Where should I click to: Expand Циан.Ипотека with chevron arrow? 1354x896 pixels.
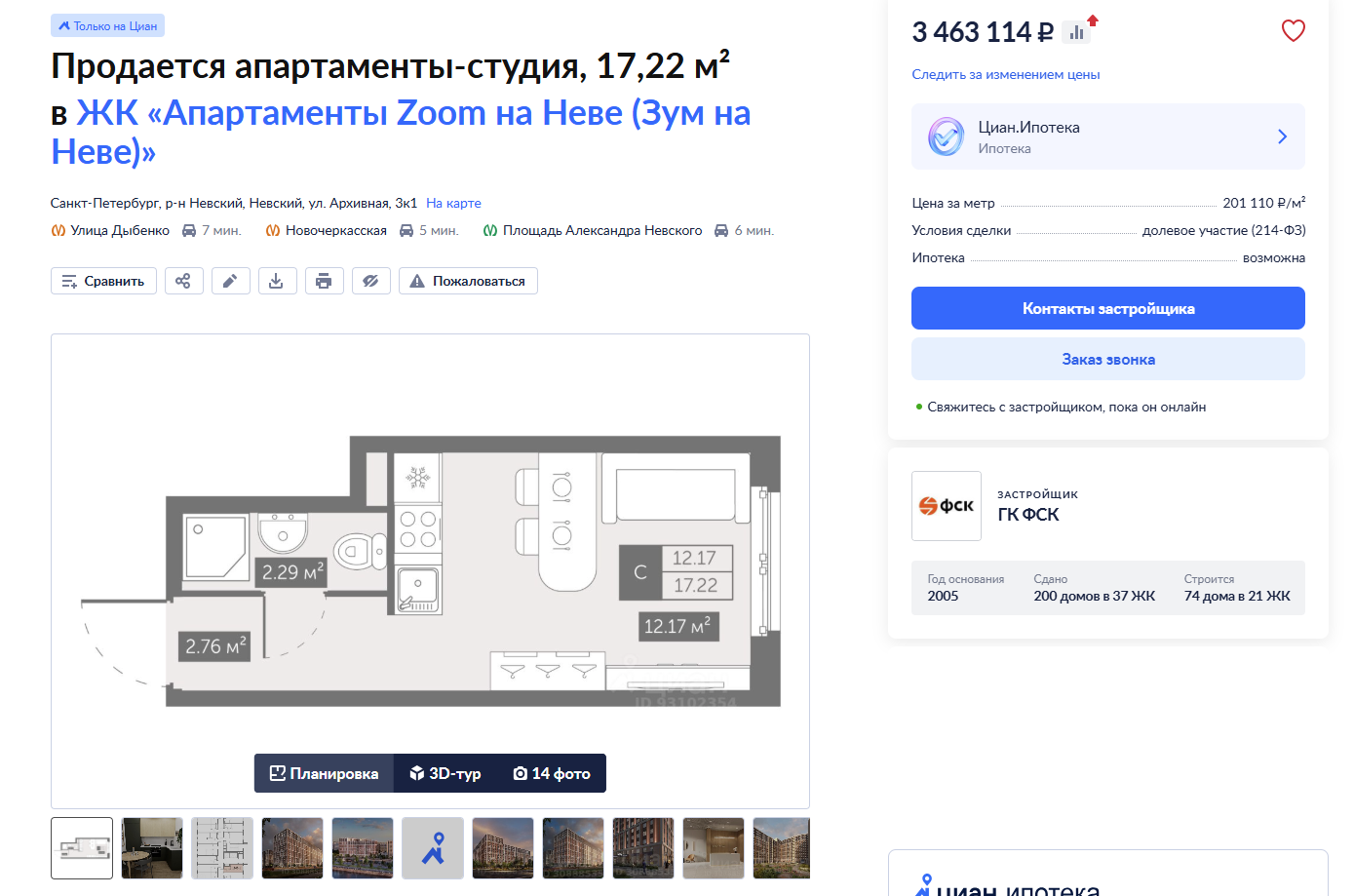1282,136
